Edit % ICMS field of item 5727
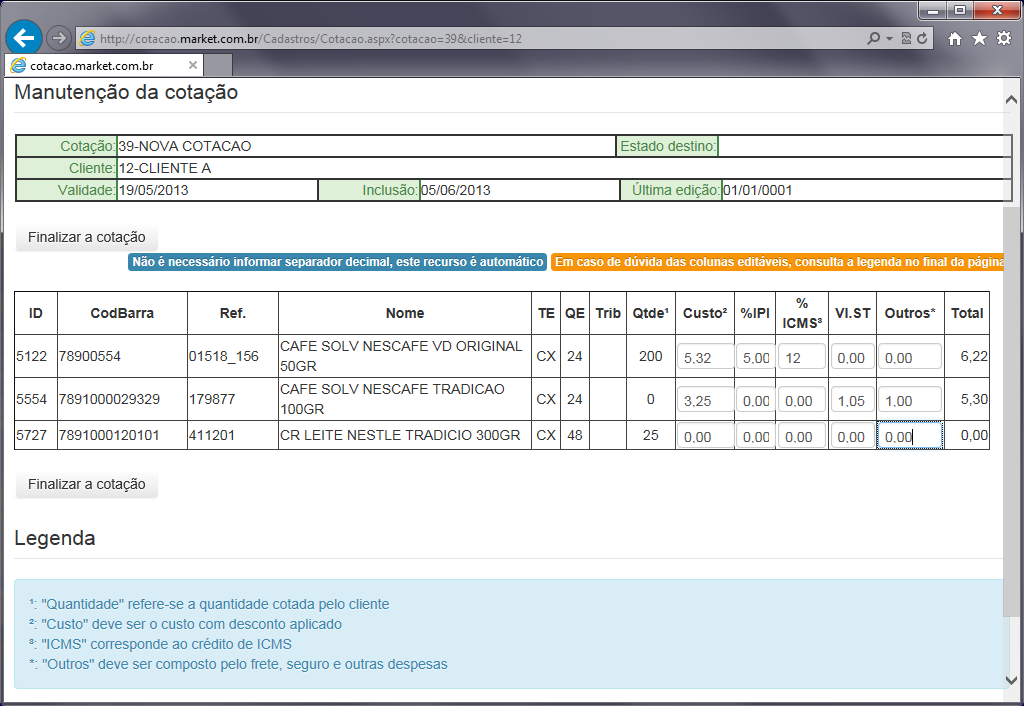 click(x=801, y=436)
